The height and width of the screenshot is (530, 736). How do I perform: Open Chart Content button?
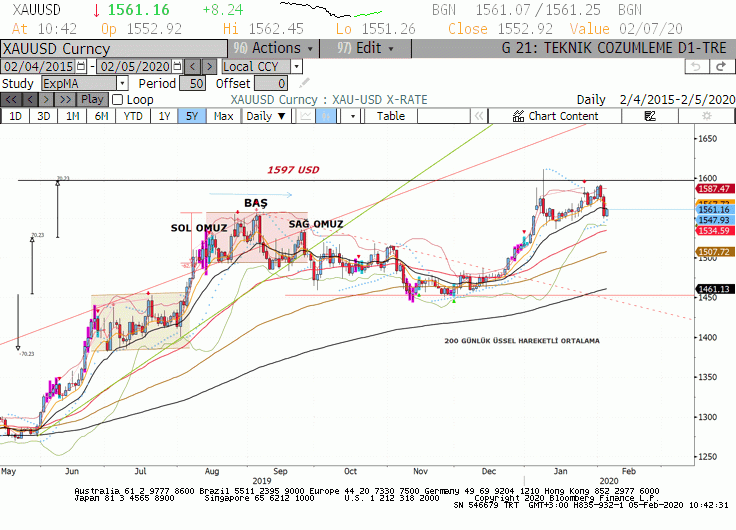click(555, 116)
